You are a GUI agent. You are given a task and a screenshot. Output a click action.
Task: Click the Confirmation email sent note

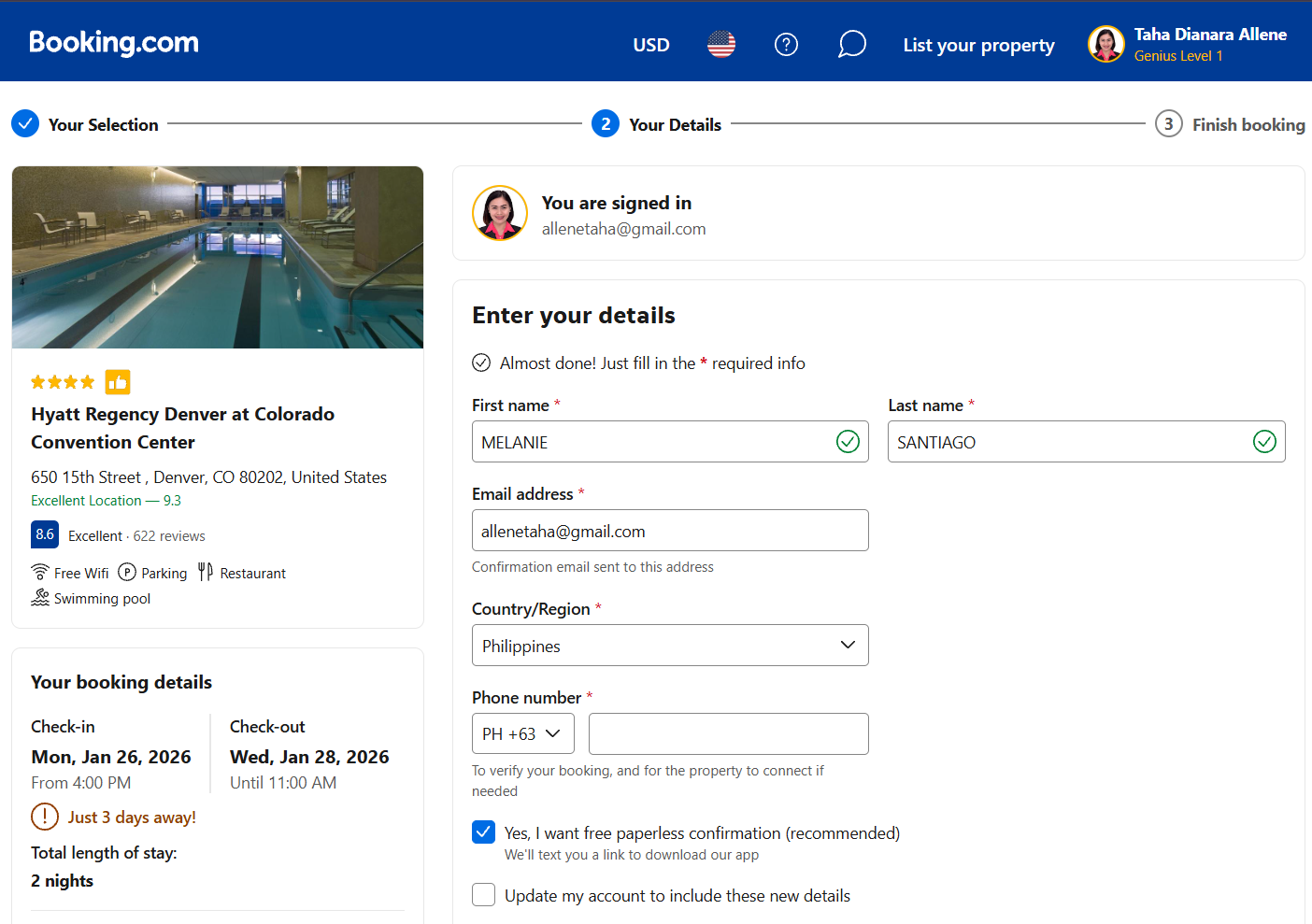coord(592,567)
